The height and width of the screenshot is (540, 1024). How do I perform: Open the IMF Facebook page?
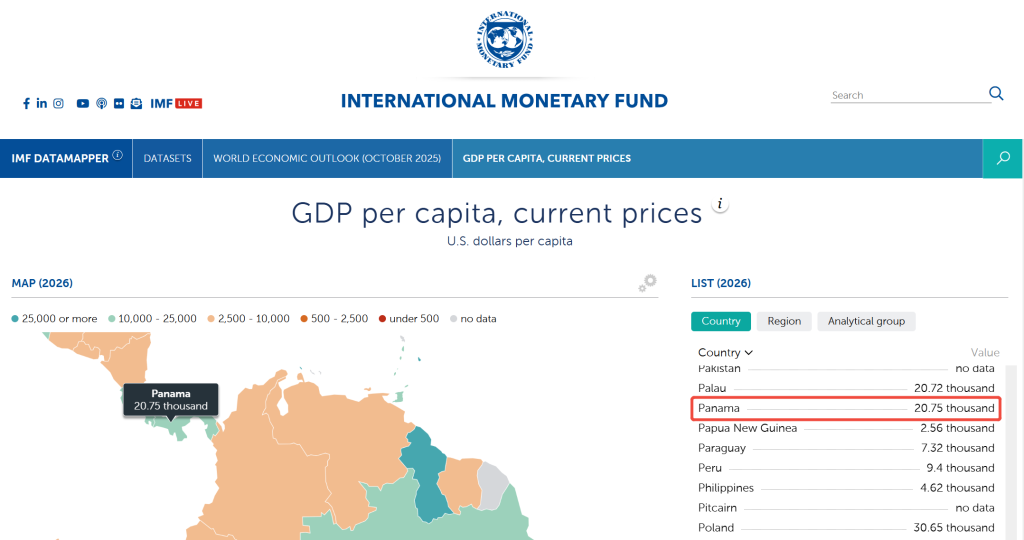tap(26, 103)
